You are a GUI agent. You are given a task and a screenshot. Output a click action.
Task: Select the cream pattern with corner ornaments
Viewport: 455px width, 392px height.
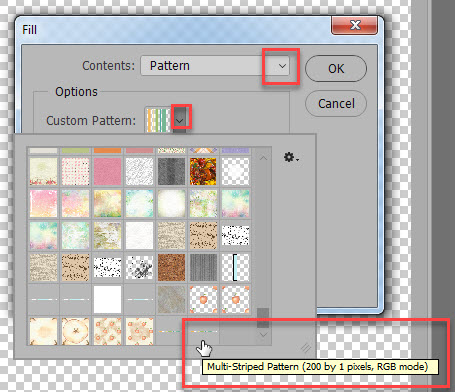[x=43, y=331]
